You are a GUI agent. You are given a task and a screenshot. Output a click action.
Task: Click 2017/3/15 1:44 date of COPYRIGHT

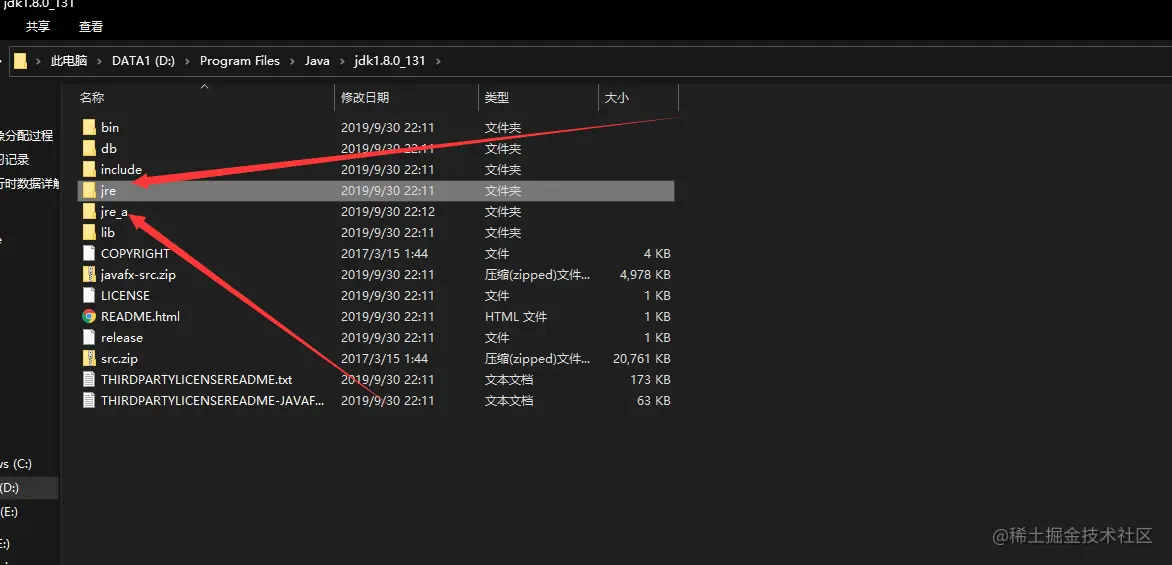click(x=384, y=253)
